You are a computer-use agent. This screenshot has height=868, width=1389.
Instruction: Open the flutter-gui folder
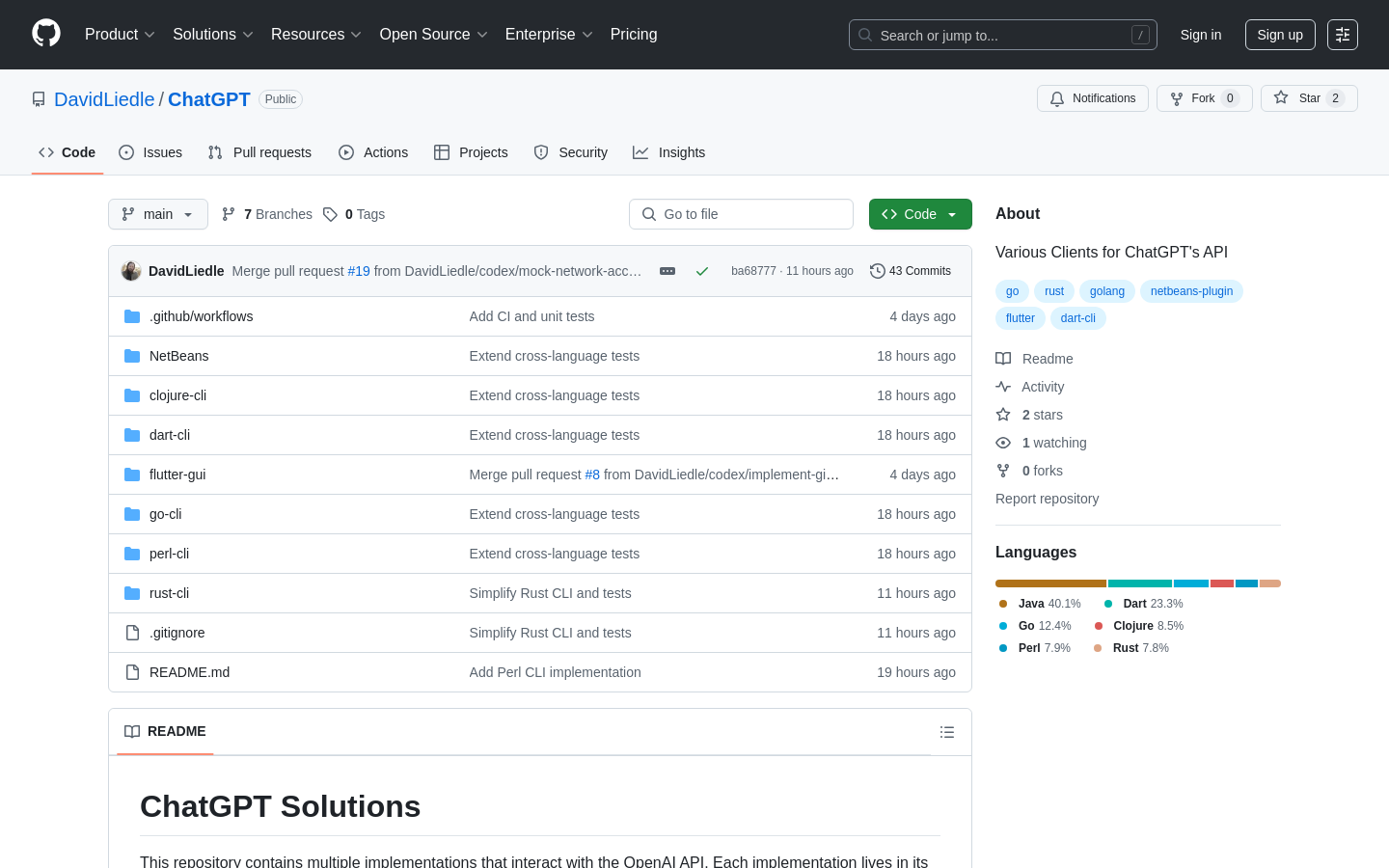[x=177, y=475]
